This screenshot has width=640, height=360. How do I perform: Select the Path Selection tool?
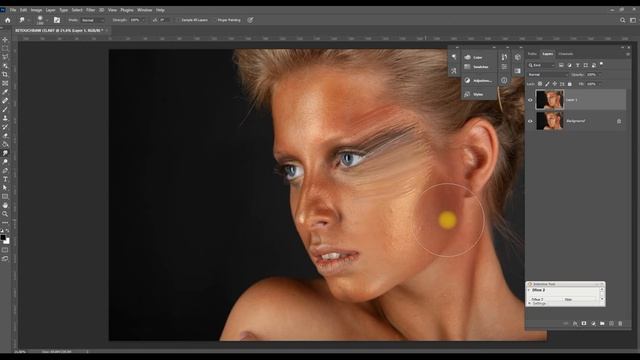coord(5,188)
